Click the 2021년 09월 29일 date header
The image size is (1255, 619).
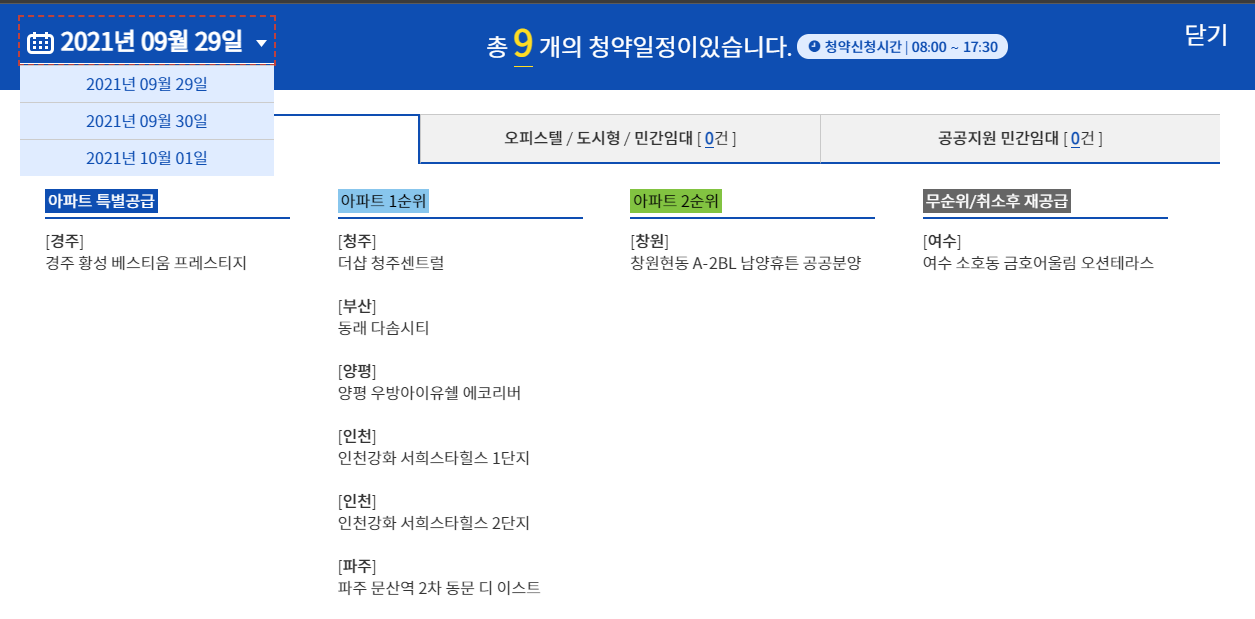pos(147,41)
